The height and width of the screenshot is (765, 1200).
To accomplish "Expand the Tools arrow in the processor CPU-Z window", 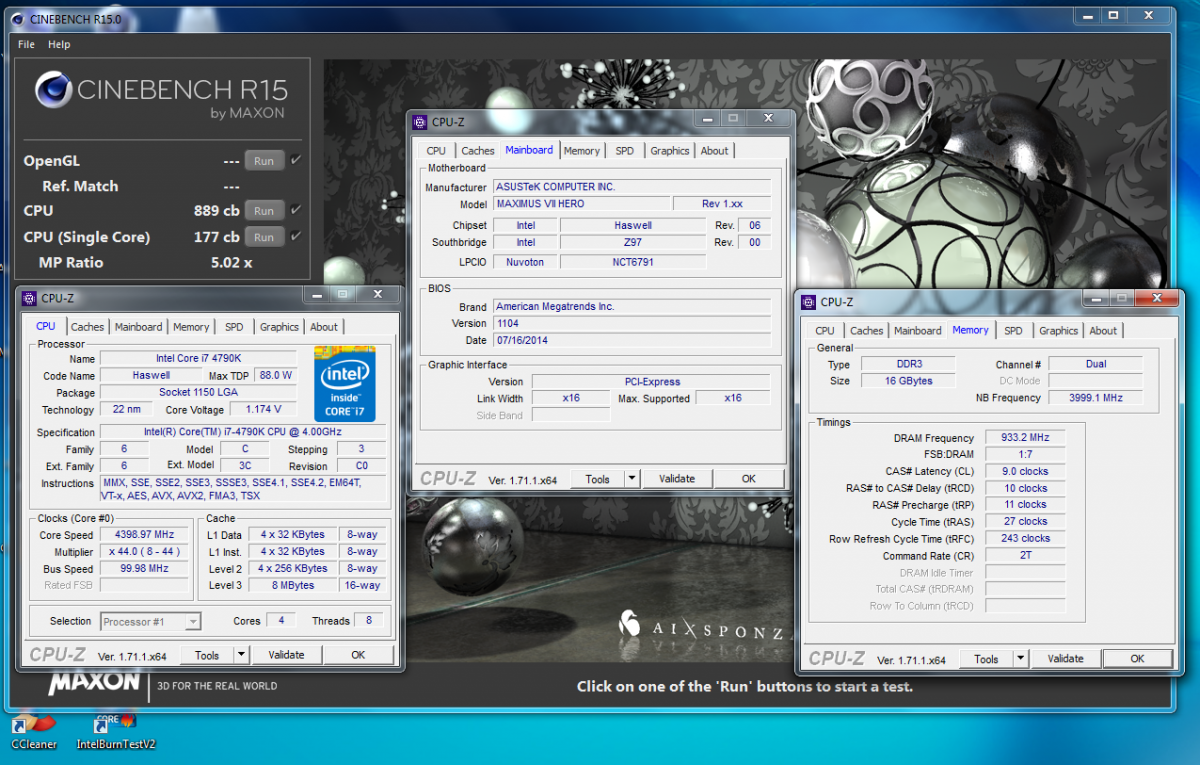I will (241, 655).
